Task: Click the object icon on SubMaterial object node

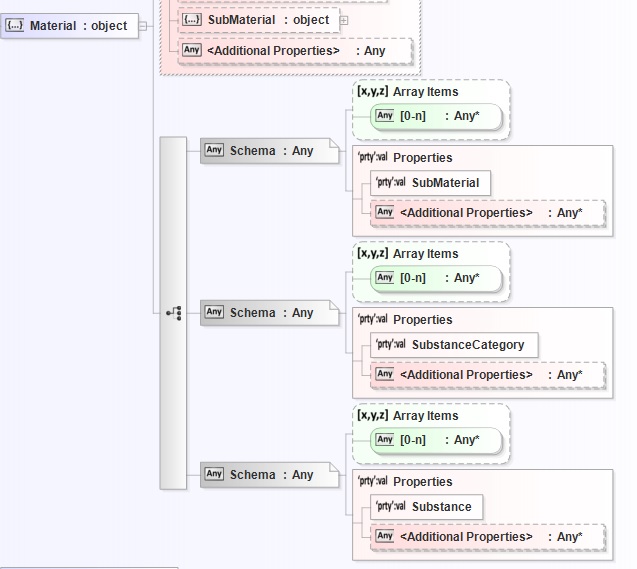Action: (193, 20)
